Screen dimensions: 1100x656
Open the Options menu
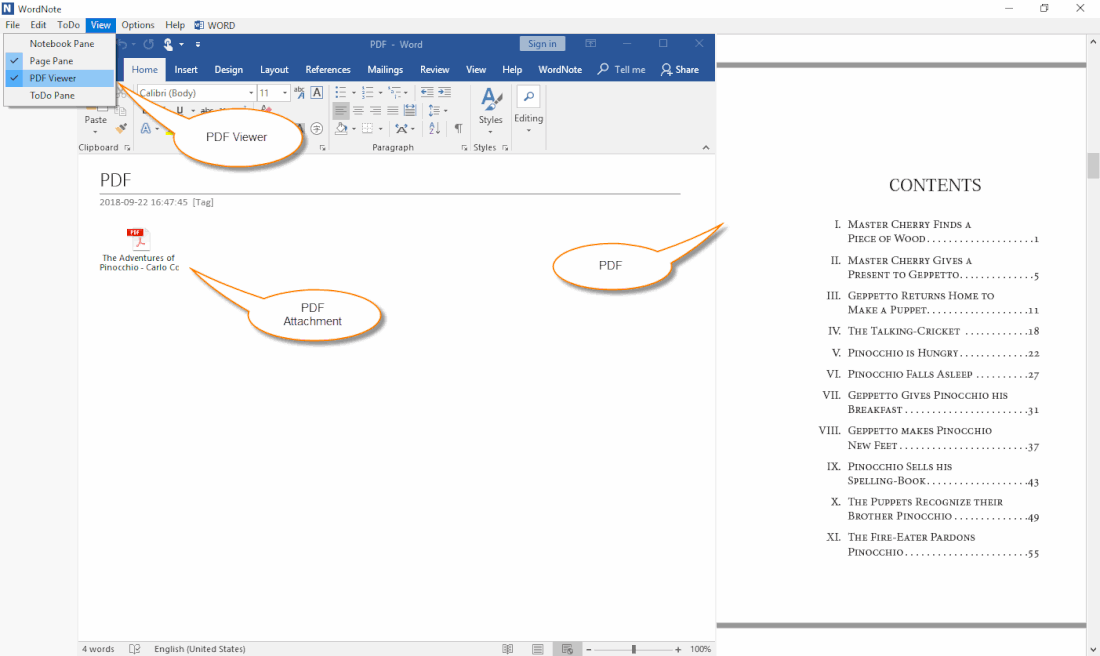138,25
